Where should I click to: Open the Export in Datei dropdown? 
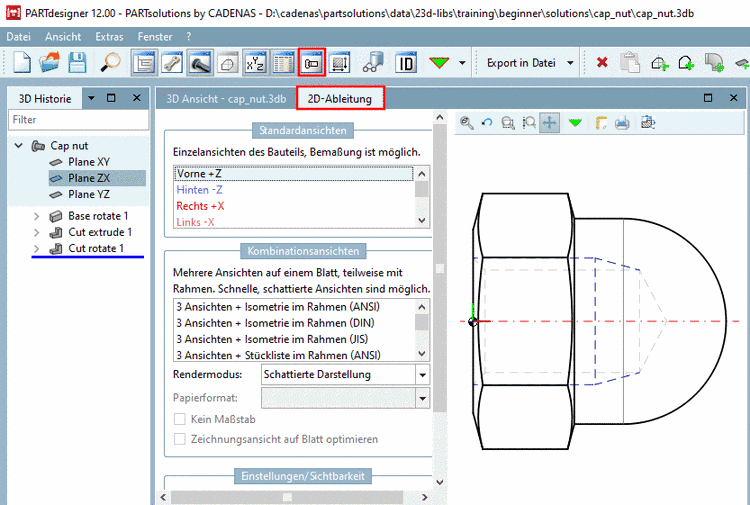click(x=570, y=62)
